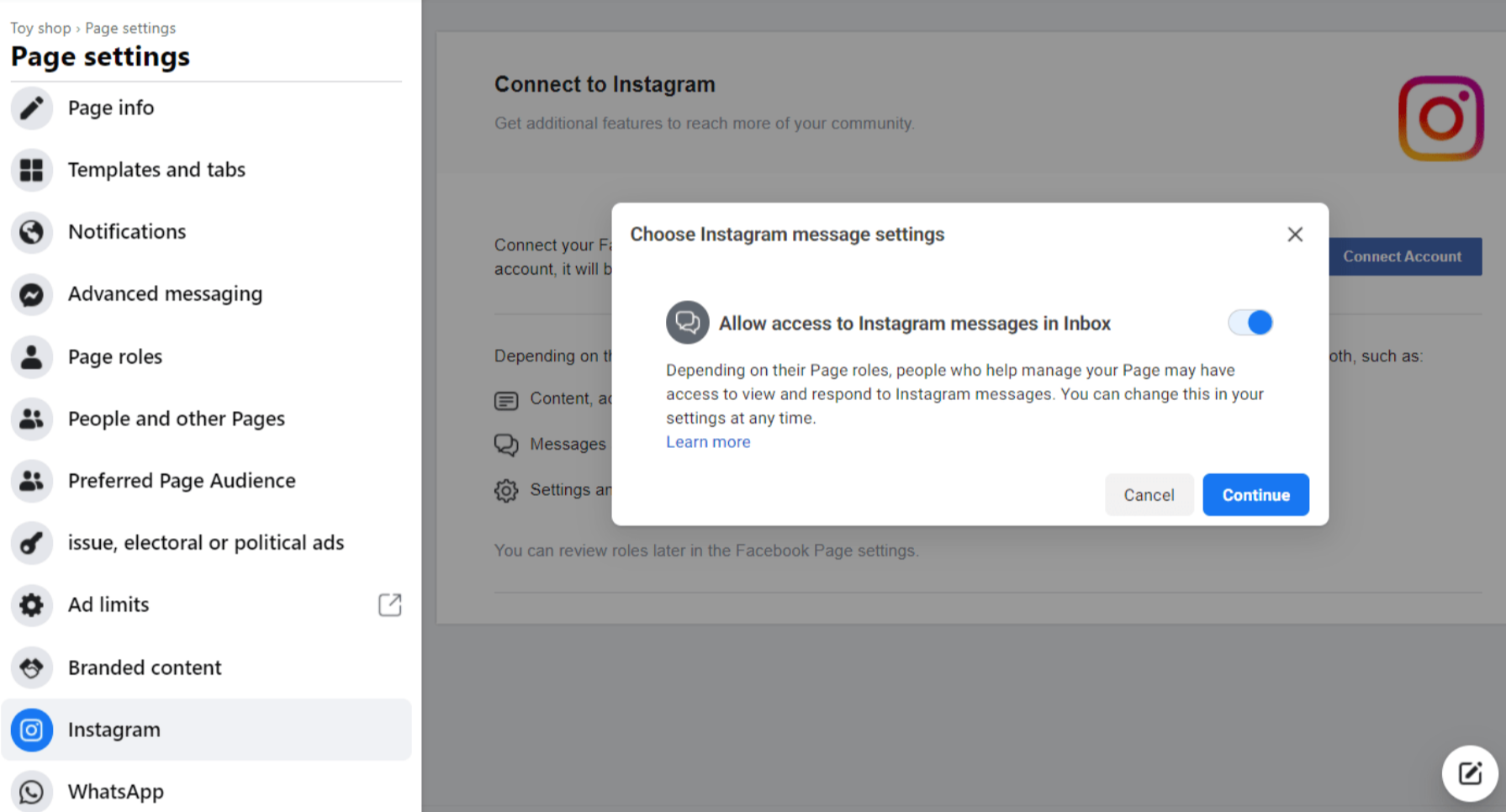Click the compose new message icon
This screenshot has height=812, width=1506.
click(x=1470, y=773)
